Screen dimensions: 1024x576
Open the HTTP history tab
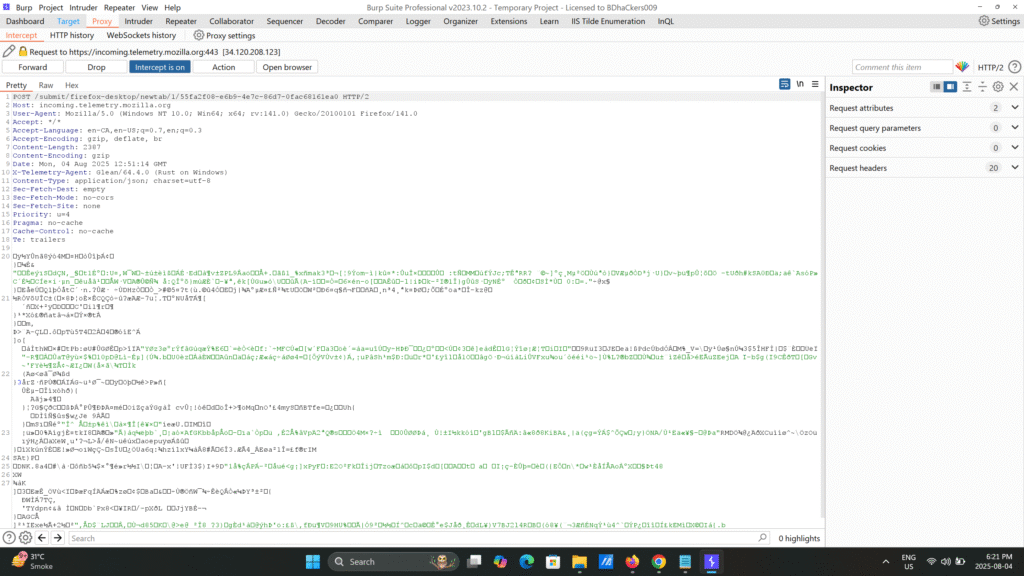tap(72, 35)
